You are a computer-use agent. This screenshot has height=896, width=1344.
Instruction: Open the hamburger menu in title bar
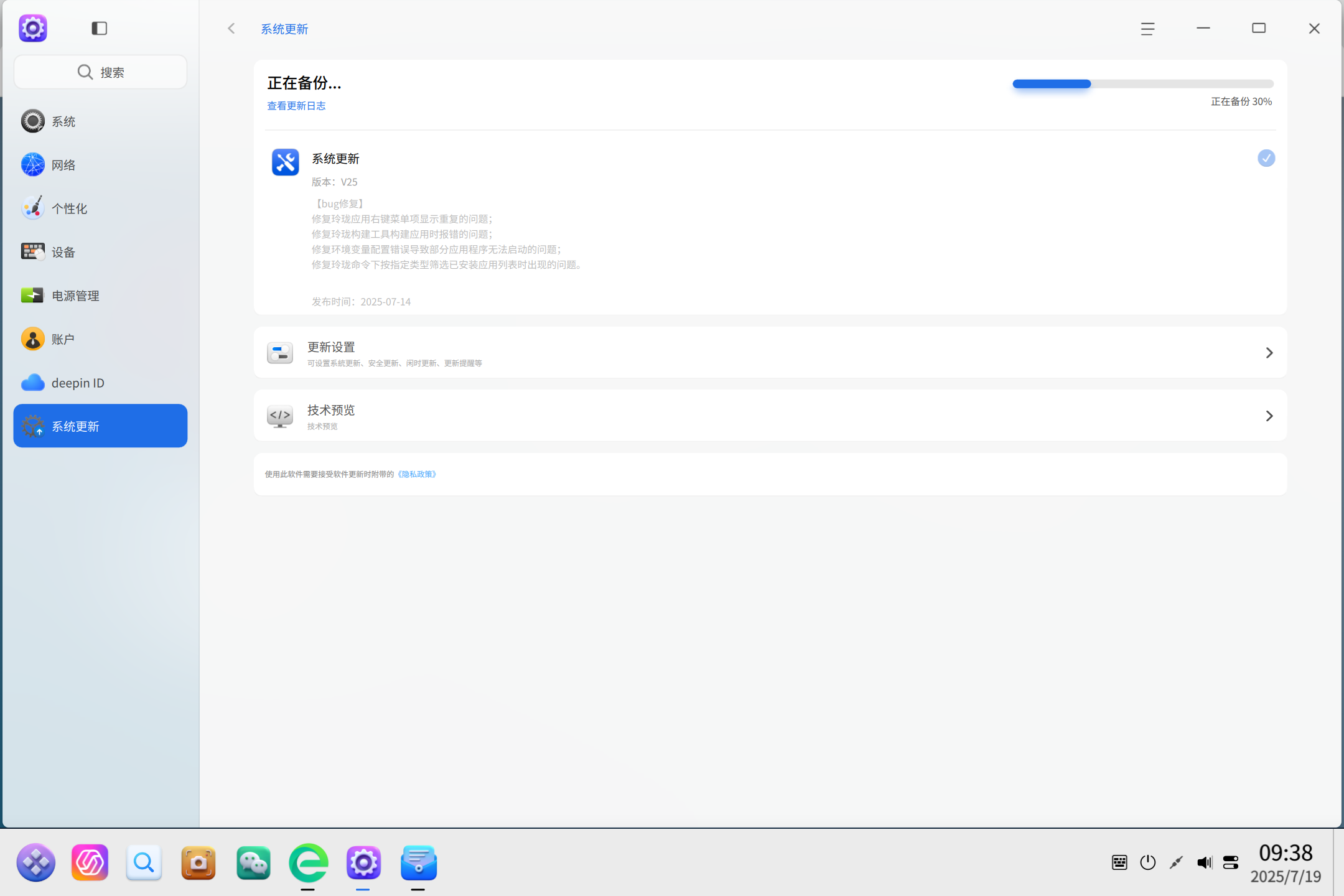[1148, 29]
